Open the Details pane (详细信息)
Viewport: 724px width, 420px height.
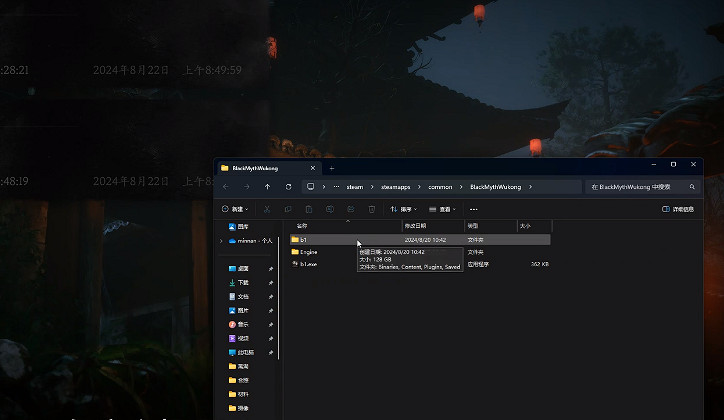pos(678,209)
